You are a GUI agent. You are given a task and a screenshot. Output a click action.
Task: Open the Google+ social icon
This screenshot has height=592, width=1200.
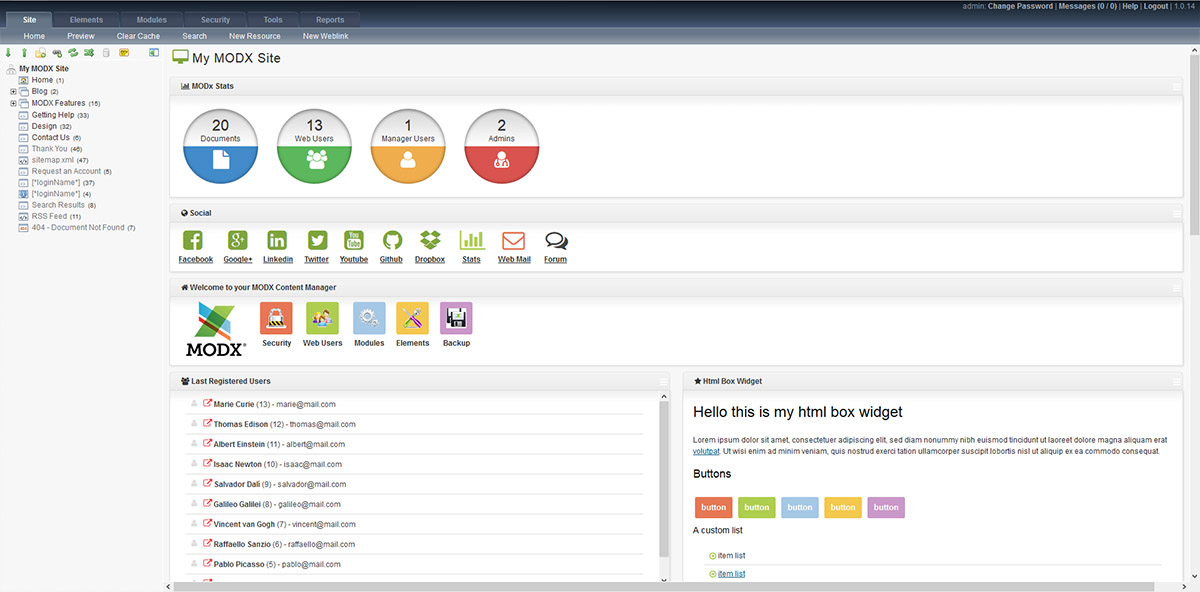coord(238,240)
